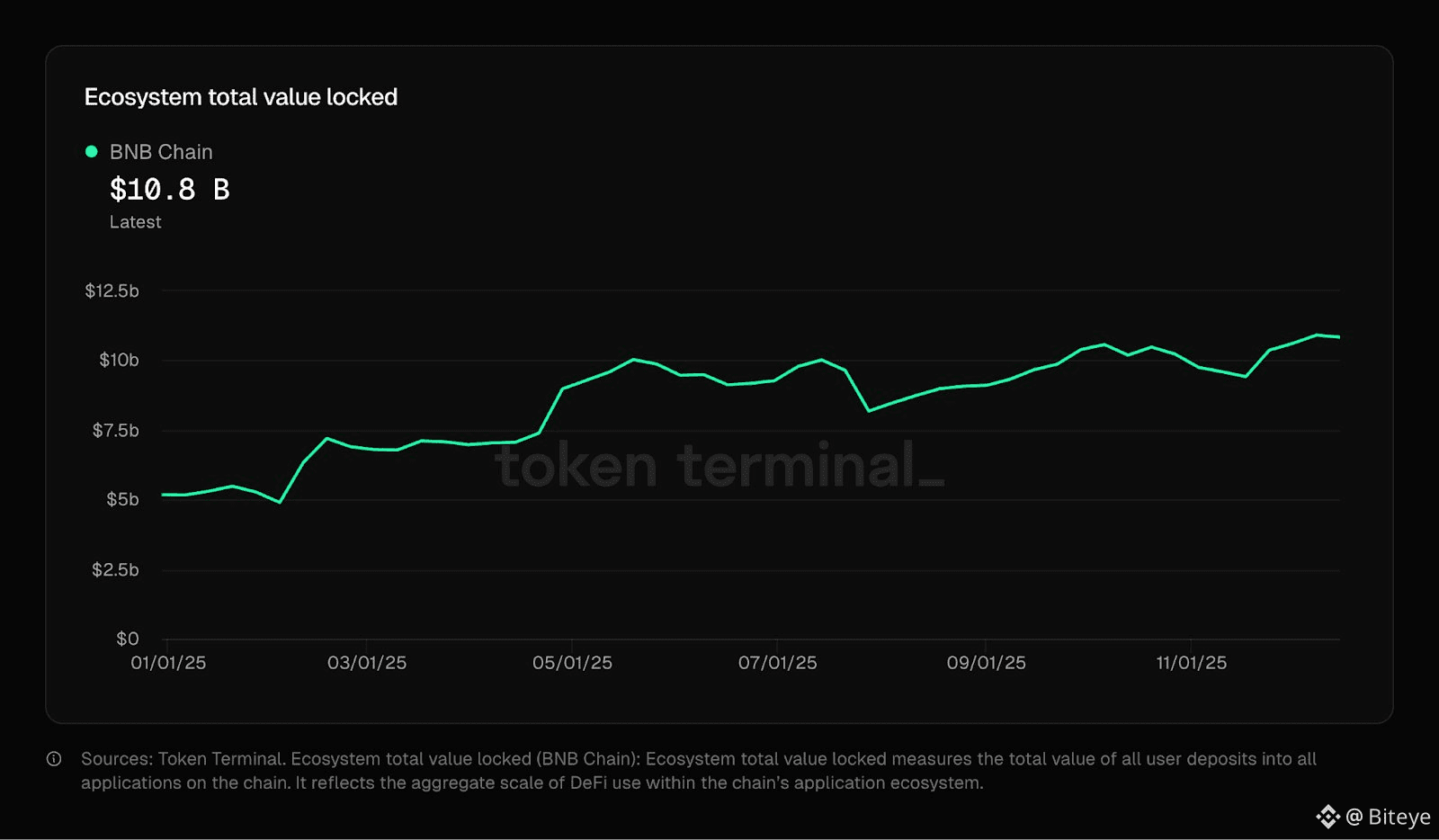Click the token terminal watermark
The height and width of the screenshot is (840, 1439).
[x=719, y=466]
